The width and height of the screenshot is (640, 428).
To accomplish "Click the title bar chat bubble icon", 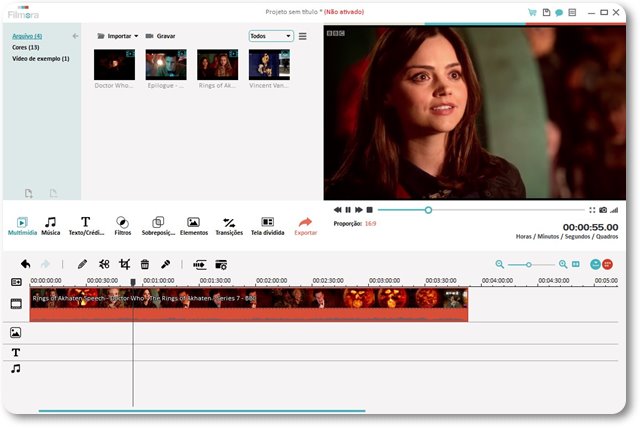I will (559, 13).
